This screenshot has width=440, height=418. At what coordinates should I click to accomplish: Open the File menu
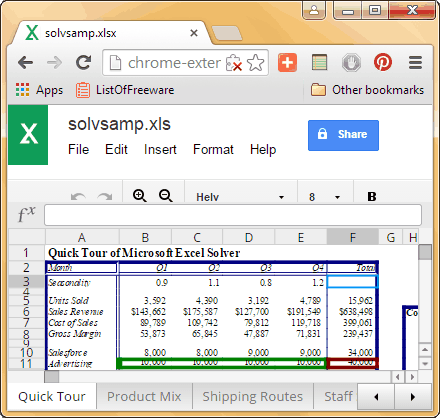click(79, 149)
